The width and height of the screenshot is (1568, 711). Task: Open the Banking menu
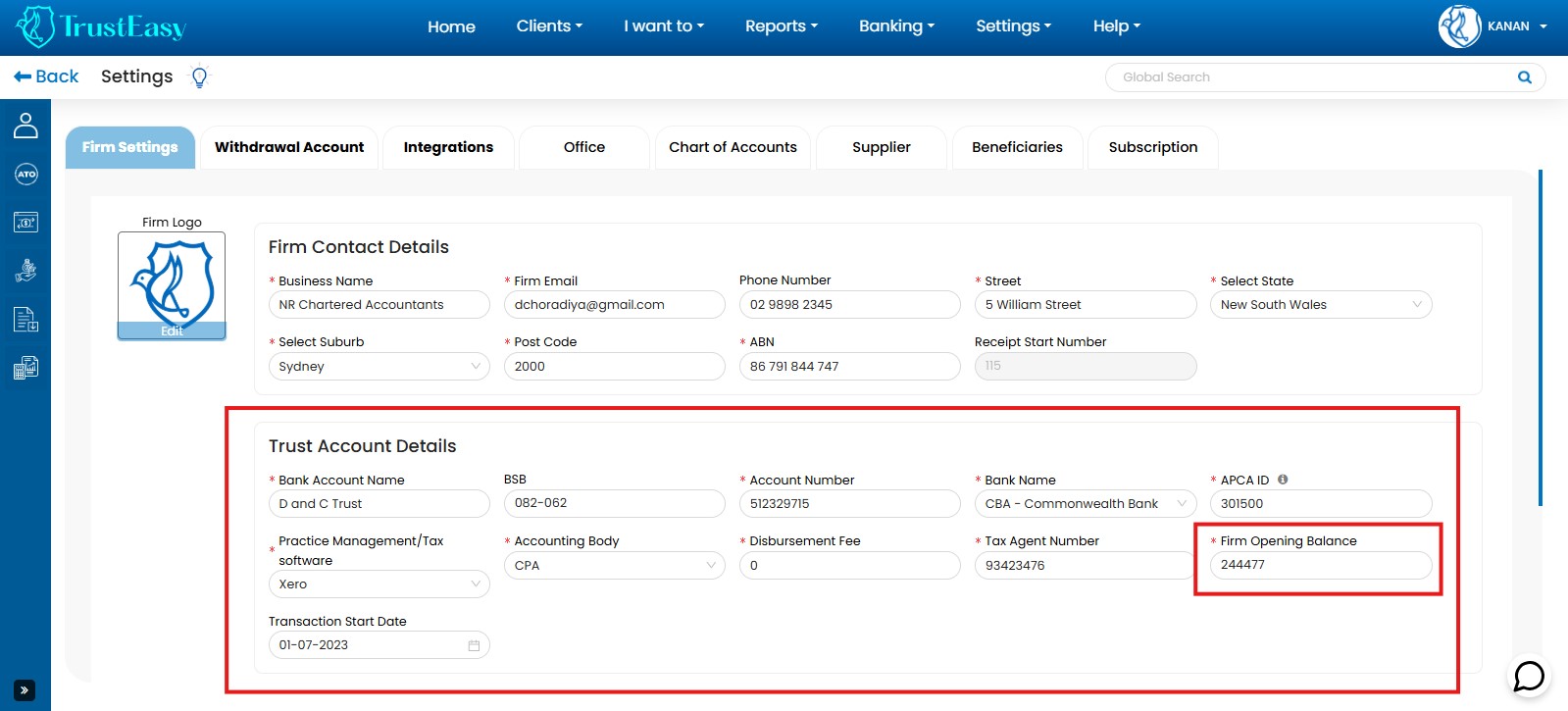(896, 26)
